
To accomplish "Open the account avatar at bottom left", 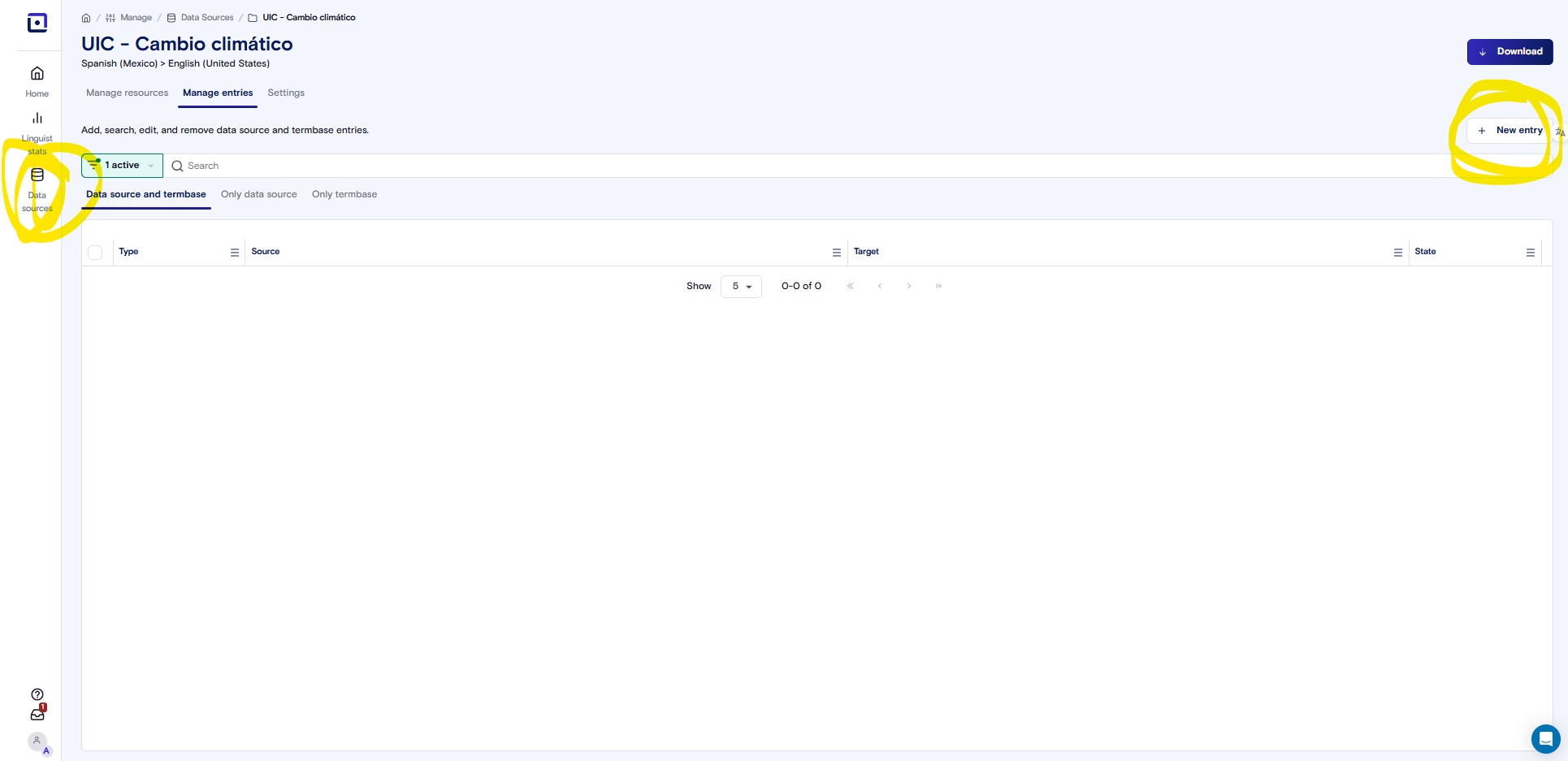I will click(37, 741).
